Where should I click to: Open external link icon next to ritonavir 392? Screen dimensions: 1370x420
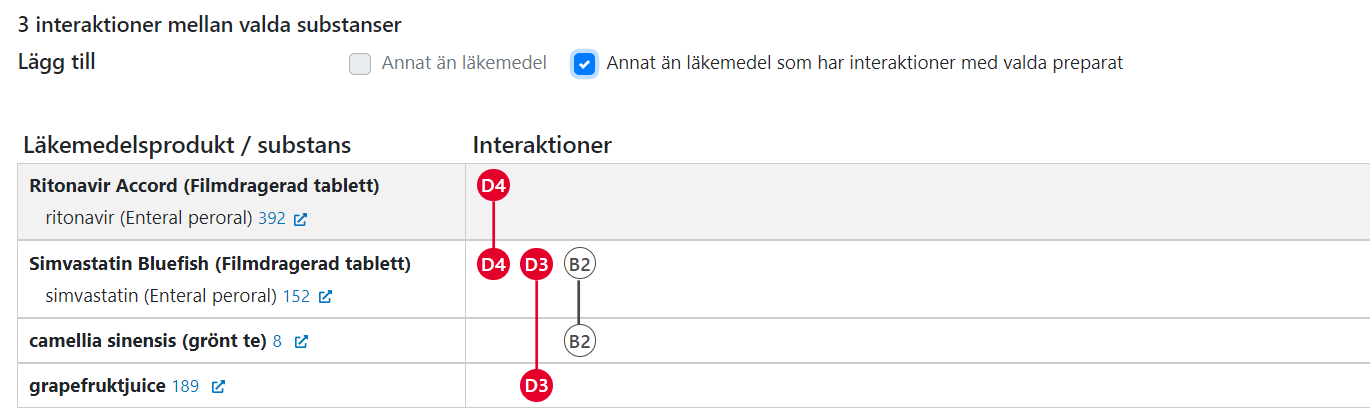[x=300, y=218]
